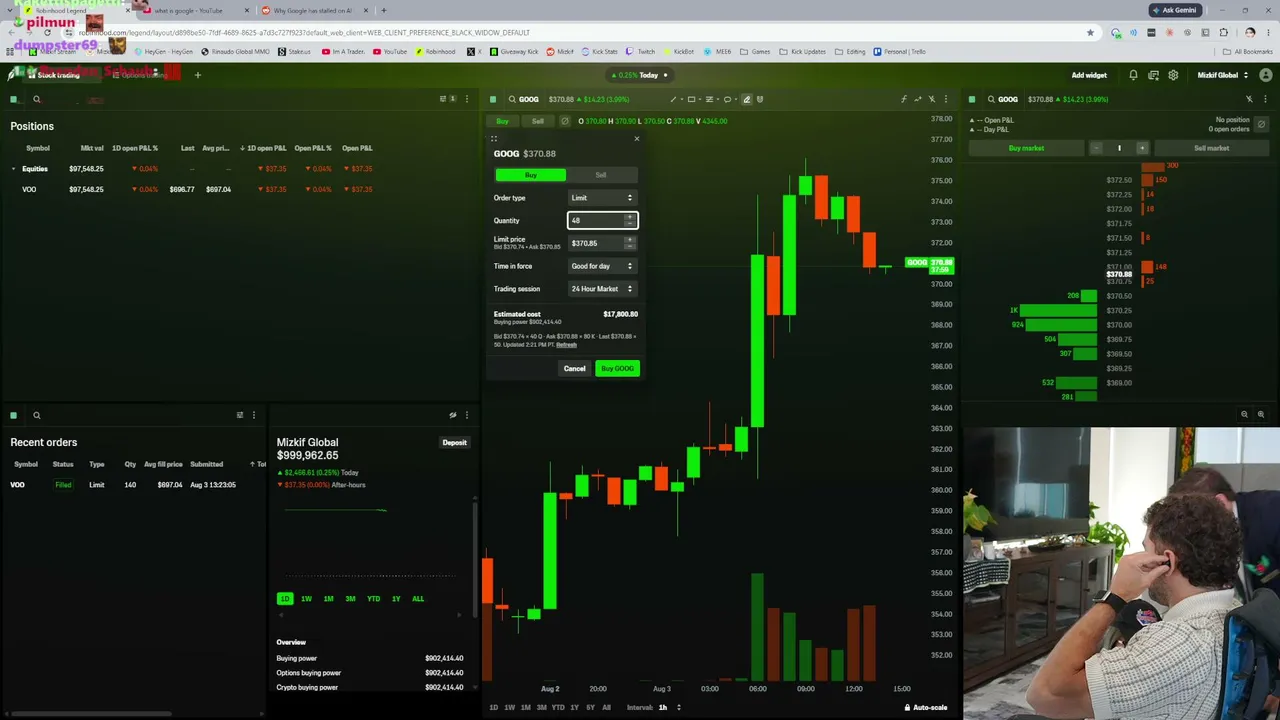Viewport: 1280px width, 720px height.
Task: Click Buy market in the ladder
Action: click(1027, 148)
